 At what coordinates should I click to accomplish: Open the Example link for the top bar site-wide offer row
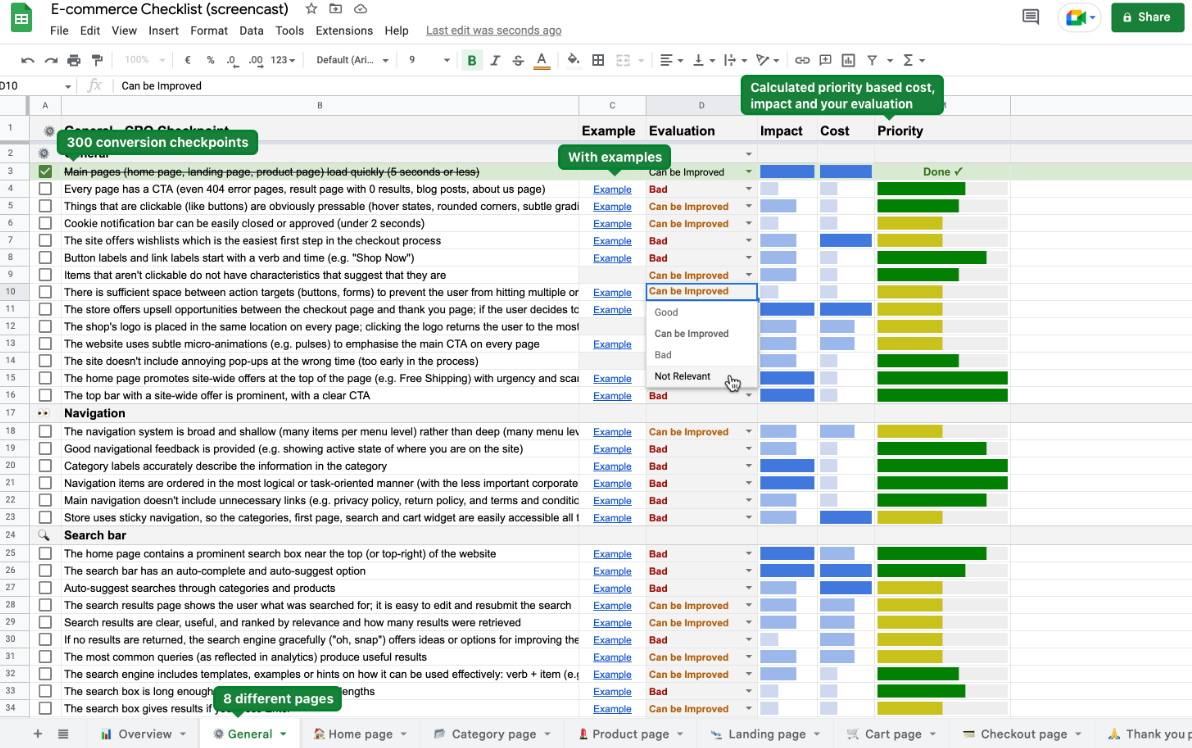tap(612, 396)
